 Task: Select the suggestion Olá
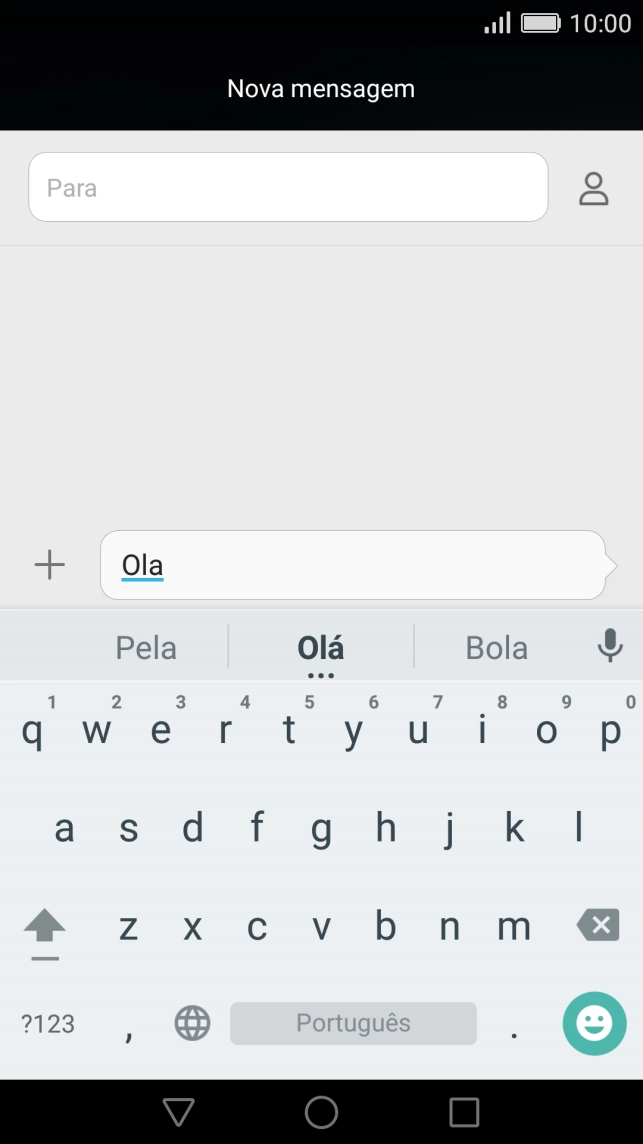pyautogui.click(x=321, y=647)
